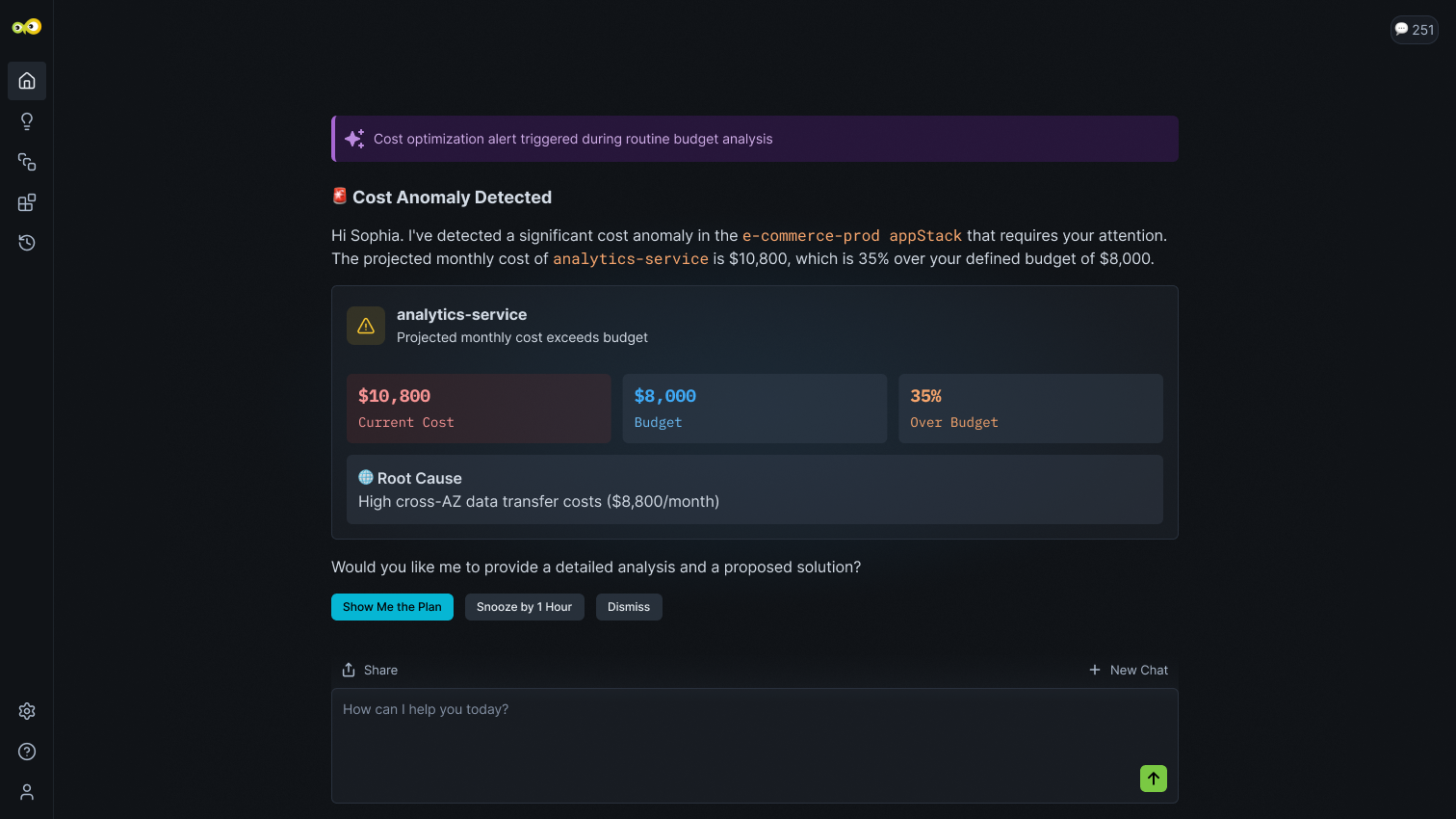Snooze the alert by 1 hour
Screen dimensions: 1456x819
click(x=524, y=607)
